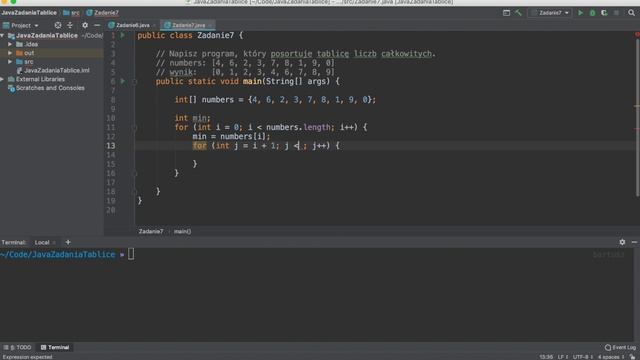This screenshot has height=360, width=640.
Task: Close the Zadanie7.java tab
Action: pyautogui.click(x=210, y=25)
